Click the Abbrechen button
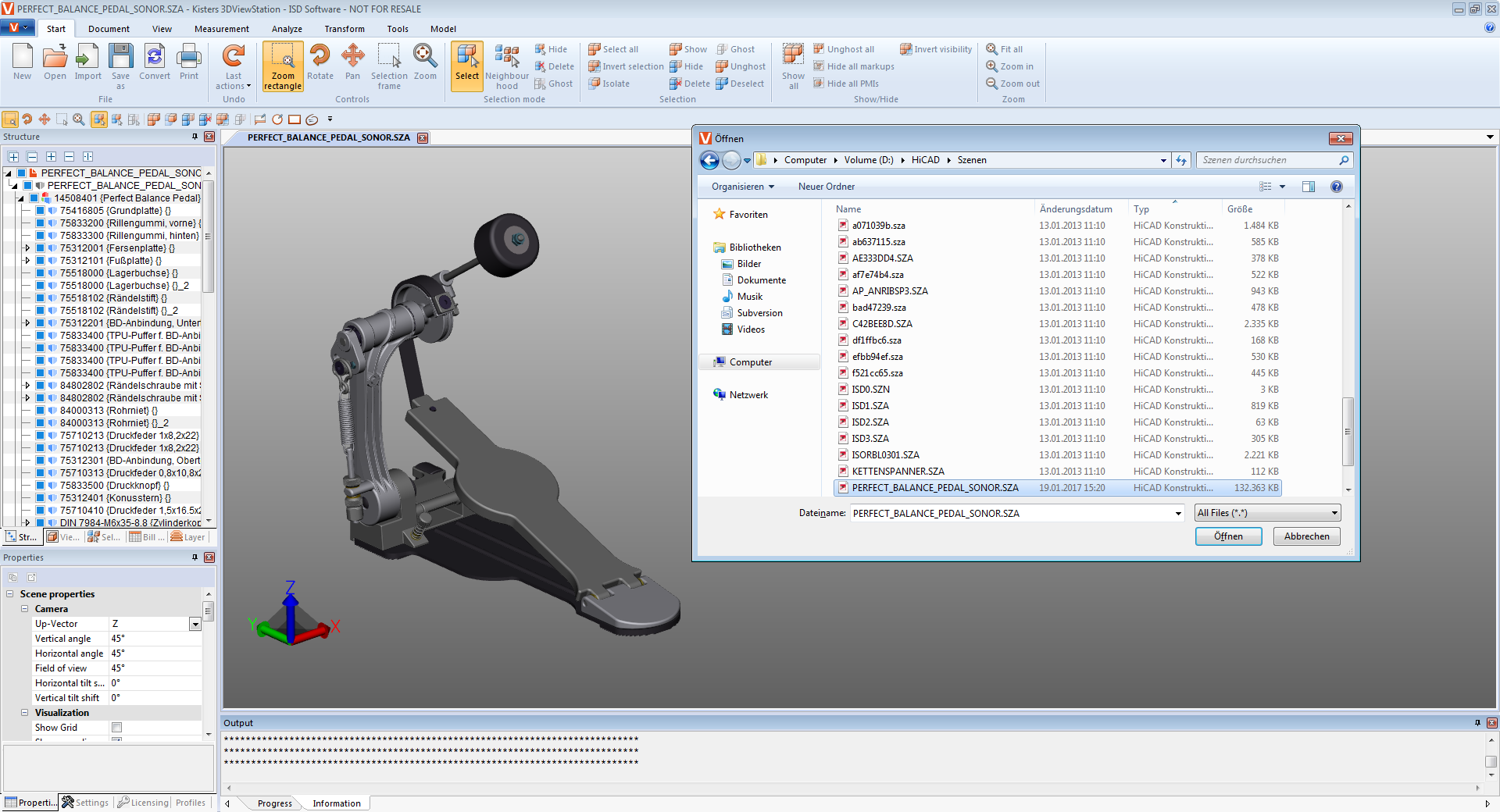 (x=1306, y=536)
